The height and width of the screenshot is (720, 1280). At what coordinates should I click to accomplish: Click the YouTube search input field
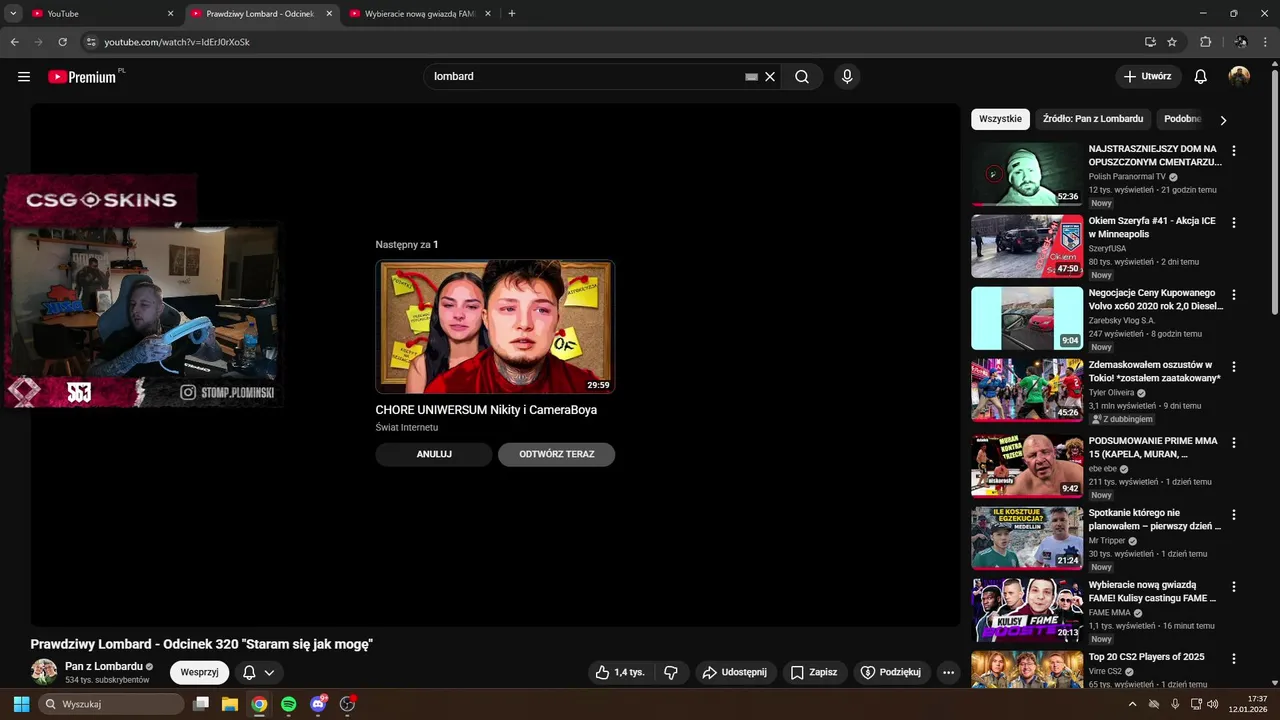[x=585, y=77]
